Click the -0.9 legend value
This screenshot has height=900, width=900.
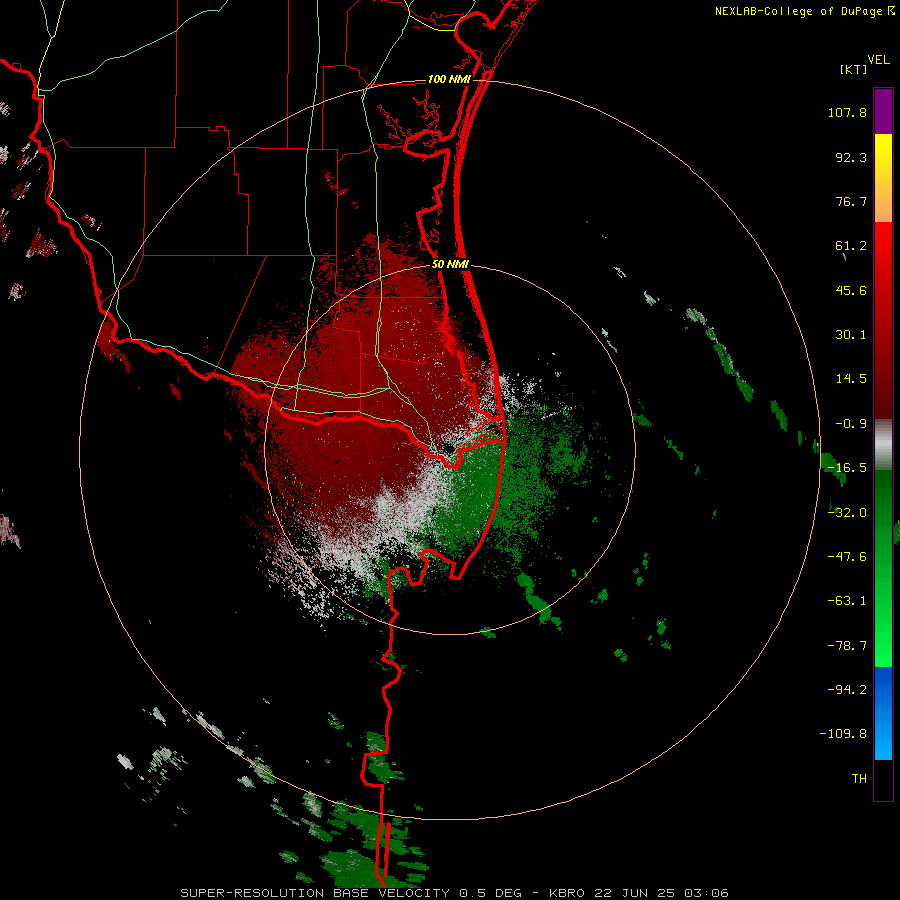[x=851, y=424]
